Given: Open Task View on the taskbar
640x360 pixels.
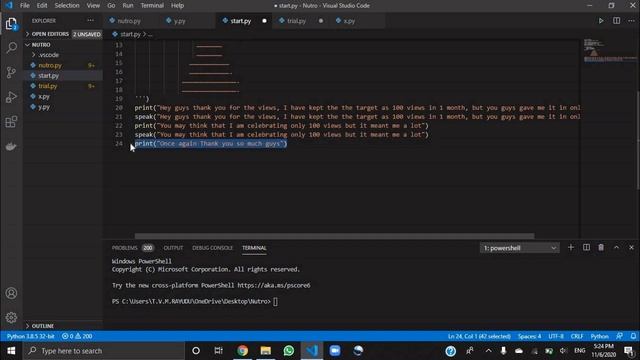Looking at the screenshot, I should pyautogui.click(x=219, y=351).
